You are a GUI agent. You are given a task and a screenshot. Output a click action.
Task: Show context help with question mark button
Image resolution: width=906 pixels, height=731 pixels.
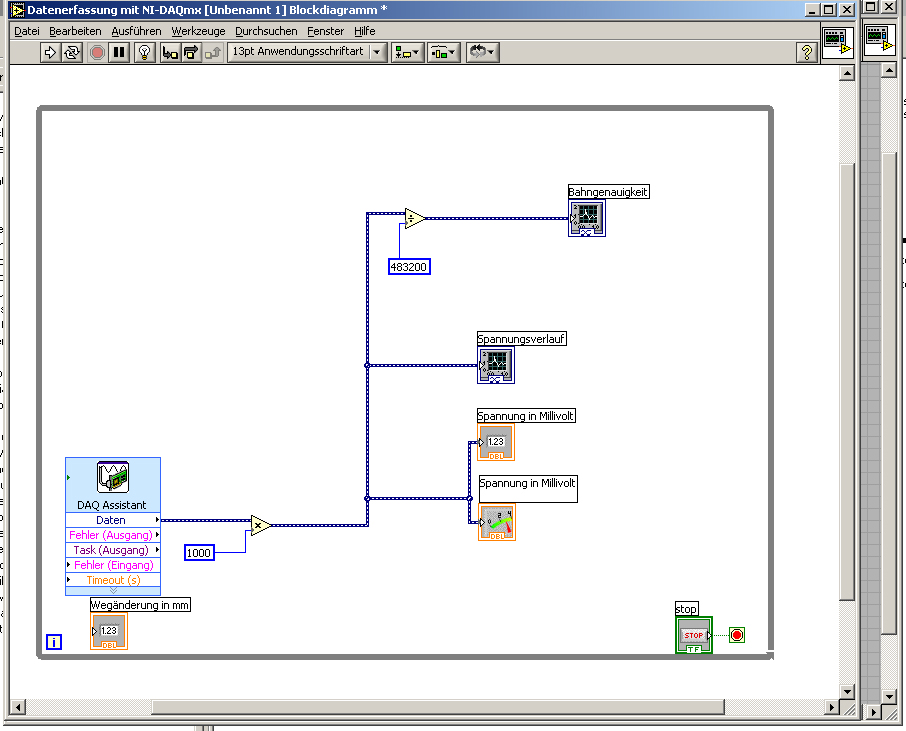(x=807, y=53)
